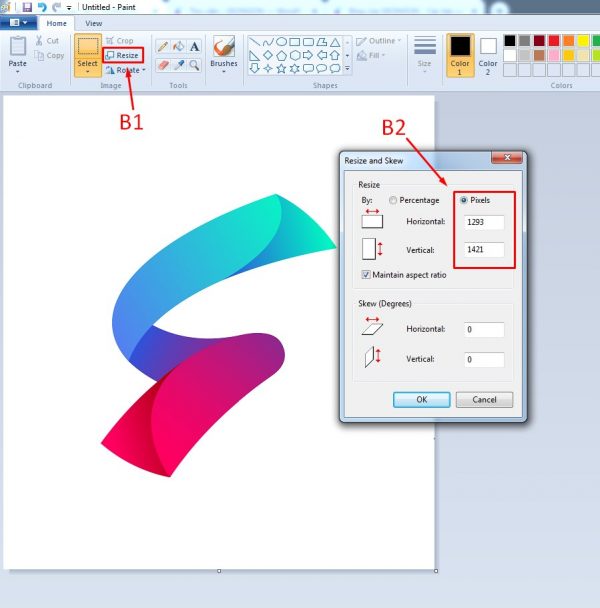The height and width of the screenshot is (608, 600).
Task: Open the Rotate dropdown
Action: pos(126,70)
